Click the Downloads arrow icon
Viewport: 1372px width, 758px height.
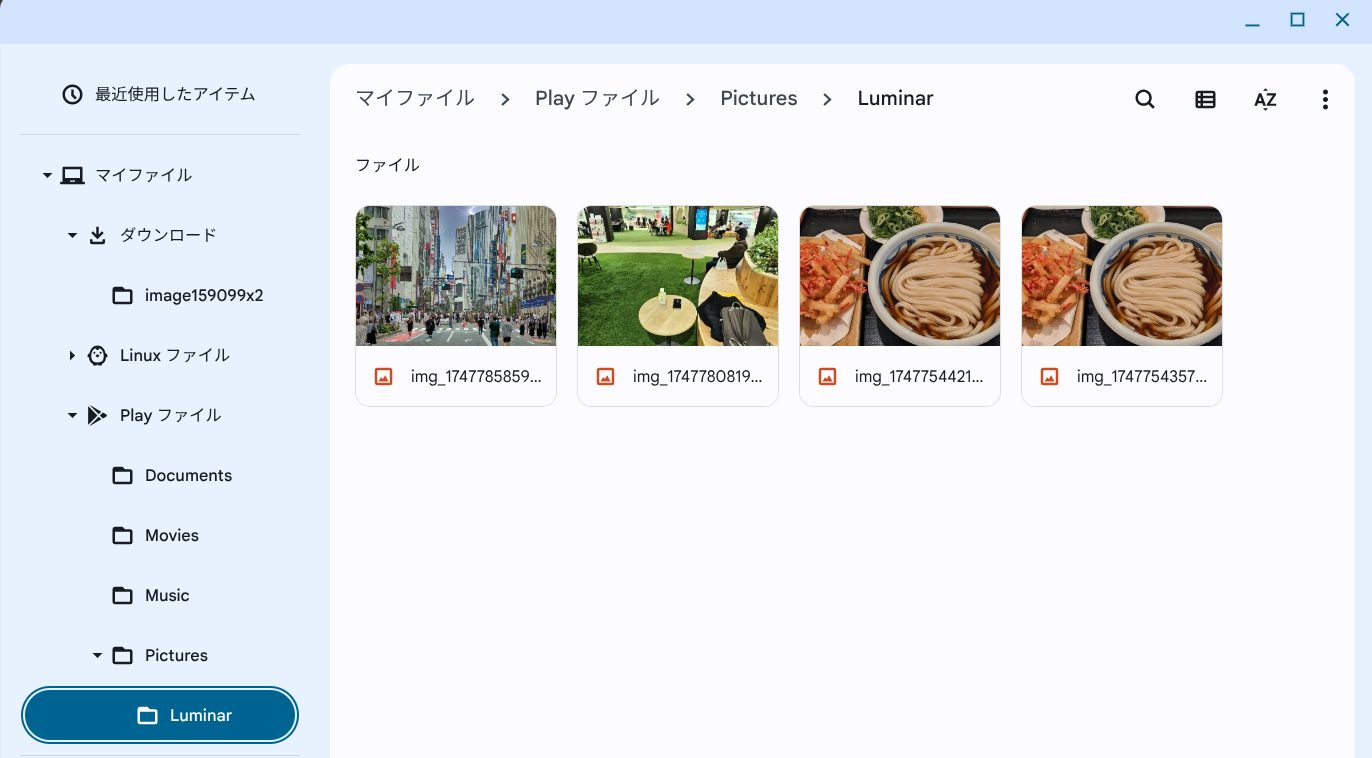point(97,235)
